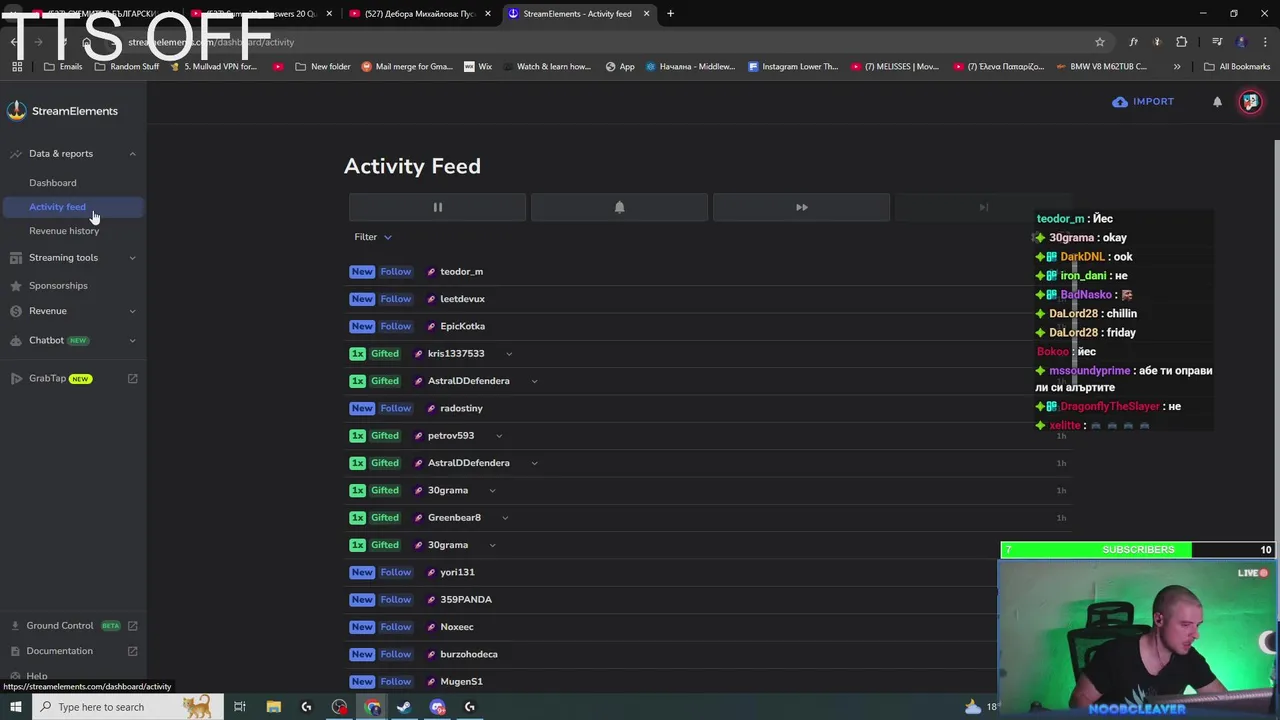Click the Gifted tag on Greenbear8 row
Image resolution: width=1280 pixels, height=720 pixels.
click(x=385, y=518)
